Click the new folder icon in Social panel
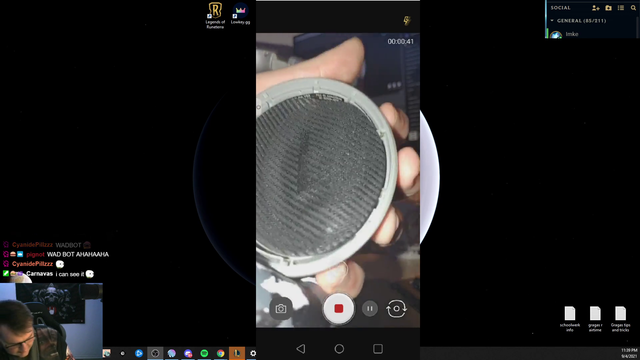 coord(608,8)
